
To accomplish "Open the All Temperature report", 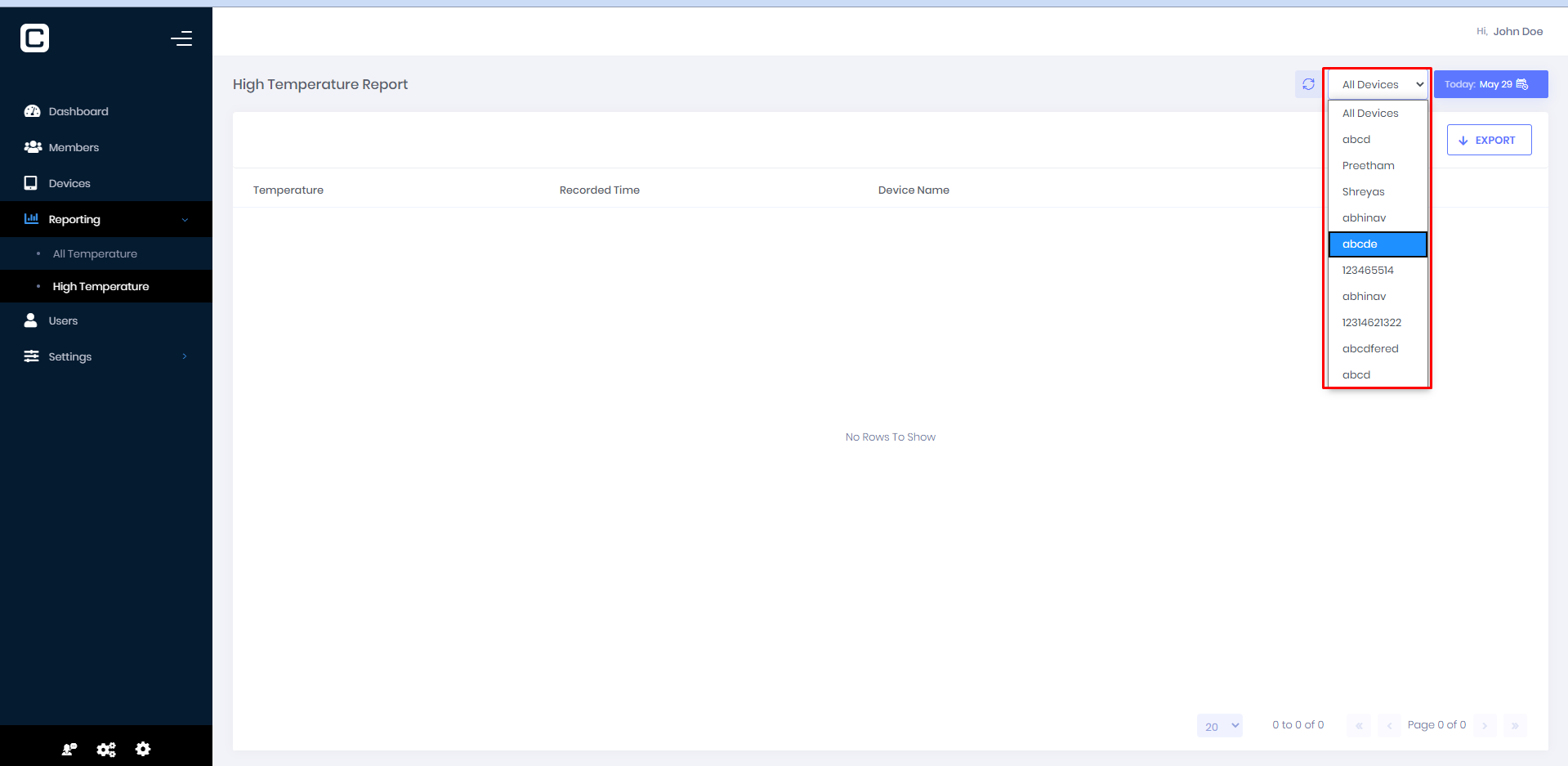I will click(x=95, y=253).
